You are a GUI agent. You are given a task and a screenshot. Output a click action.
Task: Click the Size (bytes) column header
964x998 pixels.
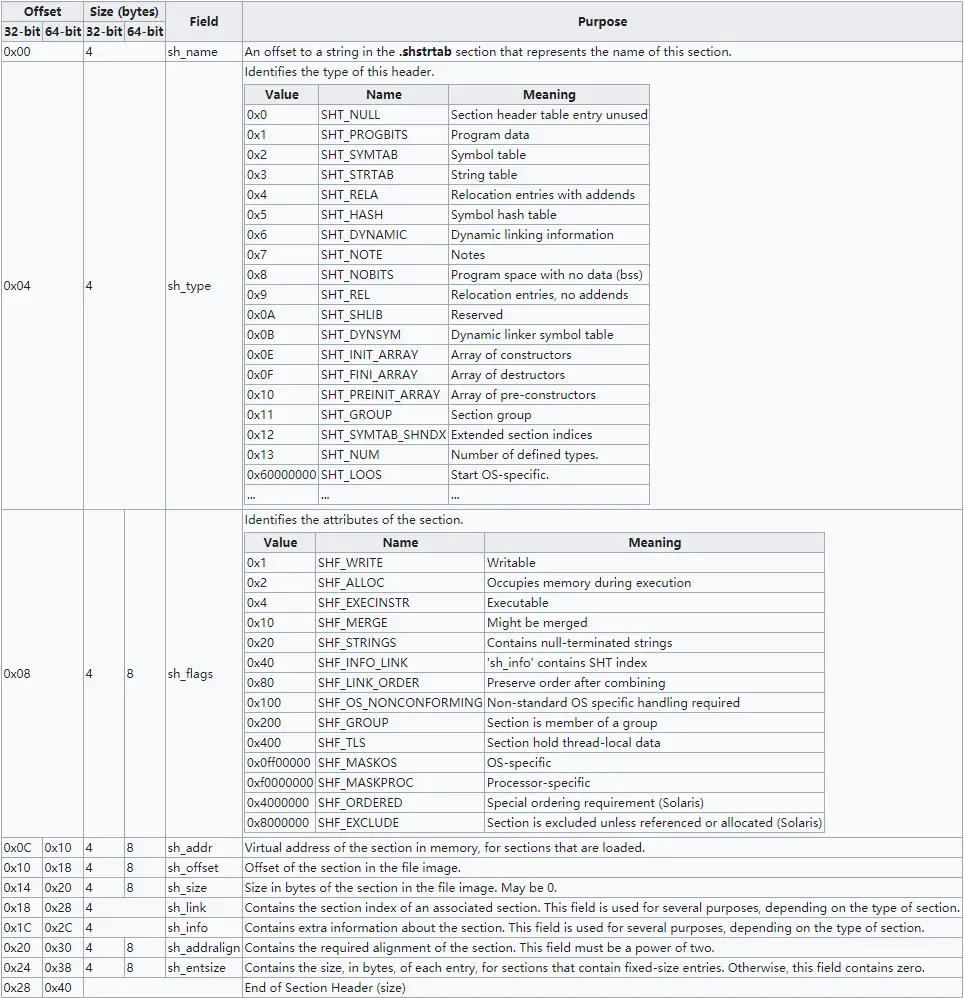point(124,11)
